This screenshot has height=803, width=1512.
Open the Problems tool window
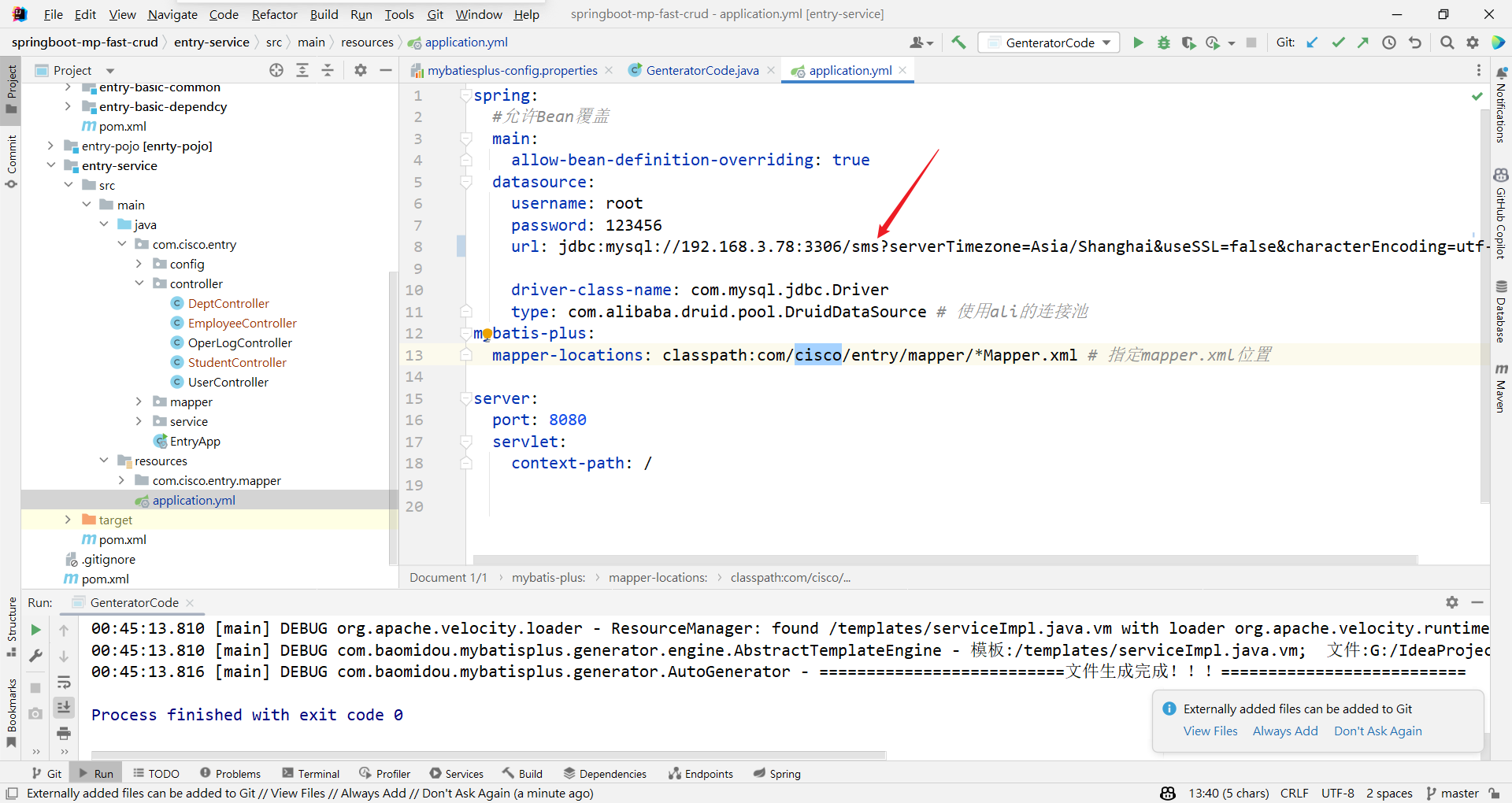[x=230, y=774]
